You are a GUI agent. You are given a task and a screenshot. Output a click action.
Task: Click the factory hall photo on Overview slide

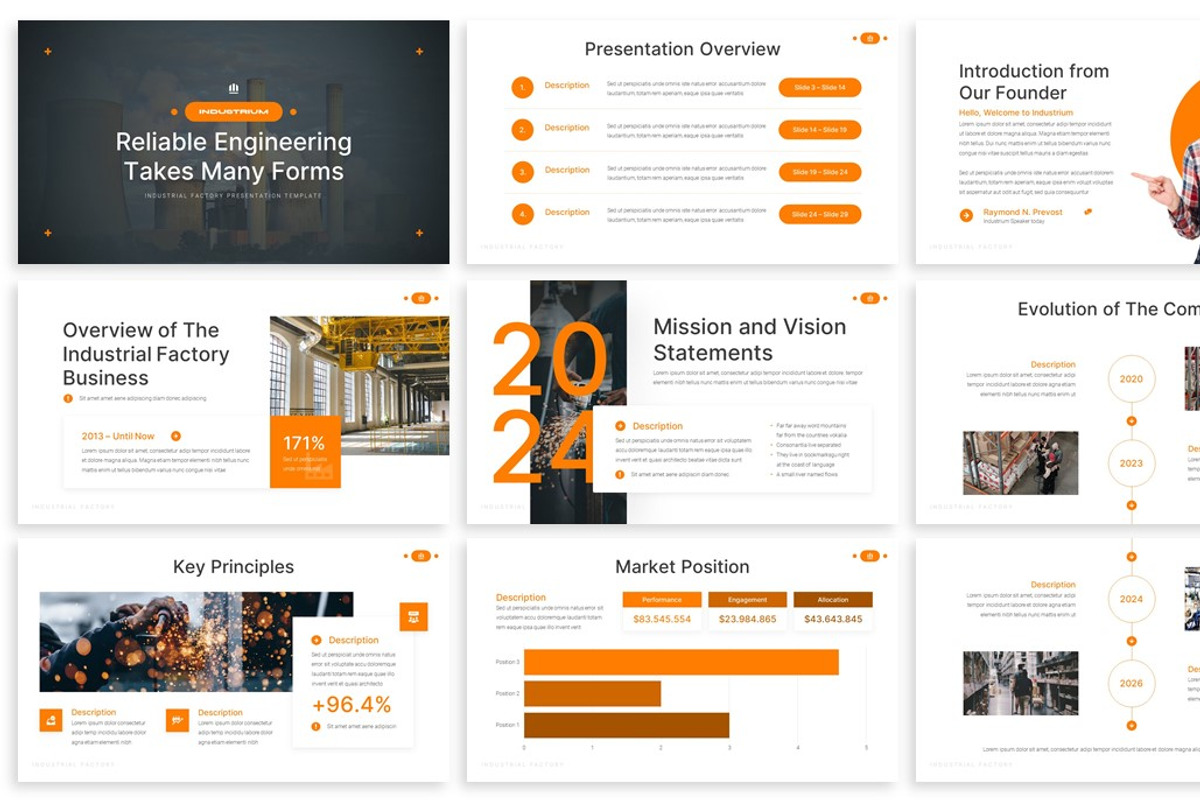tap(359, 385)
